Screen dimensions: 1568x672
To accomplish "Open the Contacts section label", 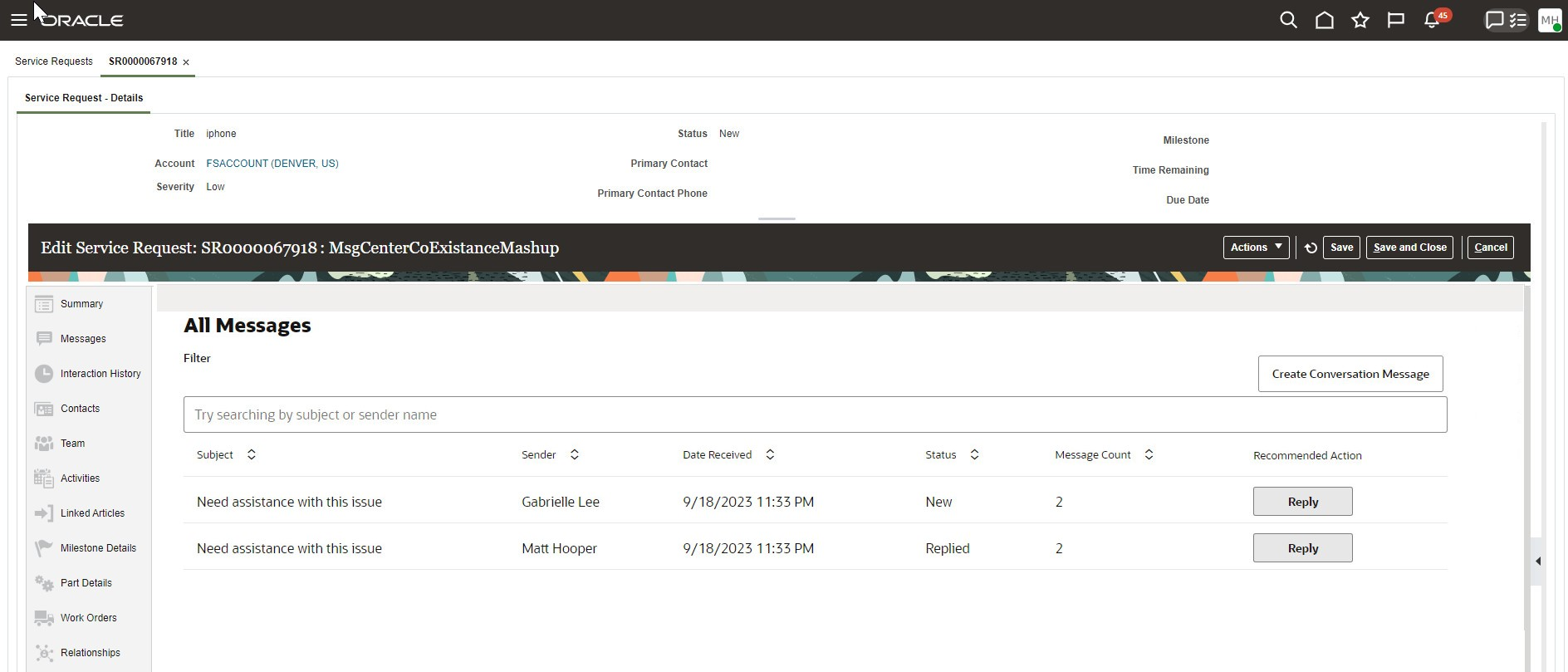I will (x=80, y=409).
